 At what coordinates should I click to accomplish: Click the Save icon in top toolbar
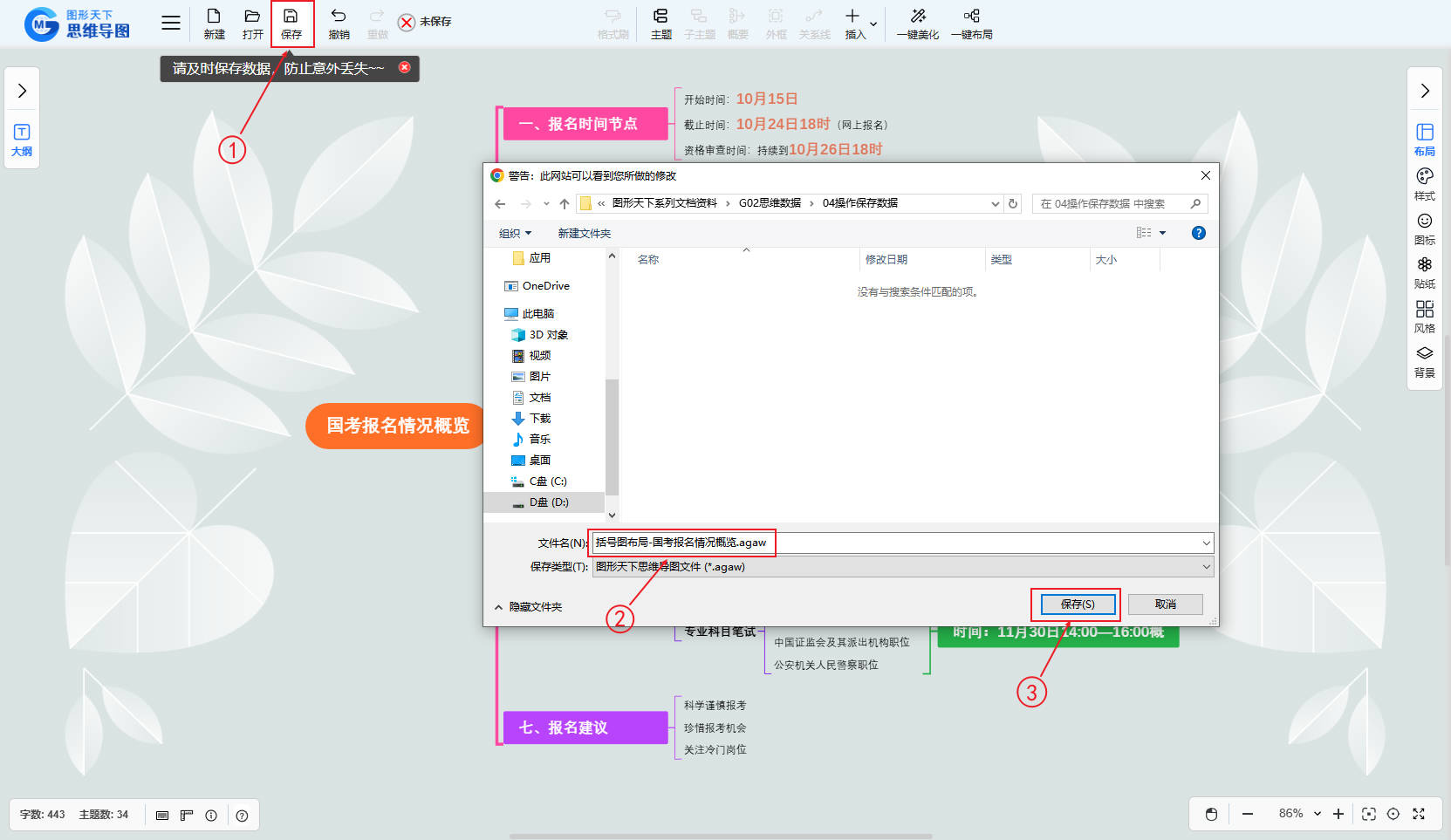click(291, 24)
